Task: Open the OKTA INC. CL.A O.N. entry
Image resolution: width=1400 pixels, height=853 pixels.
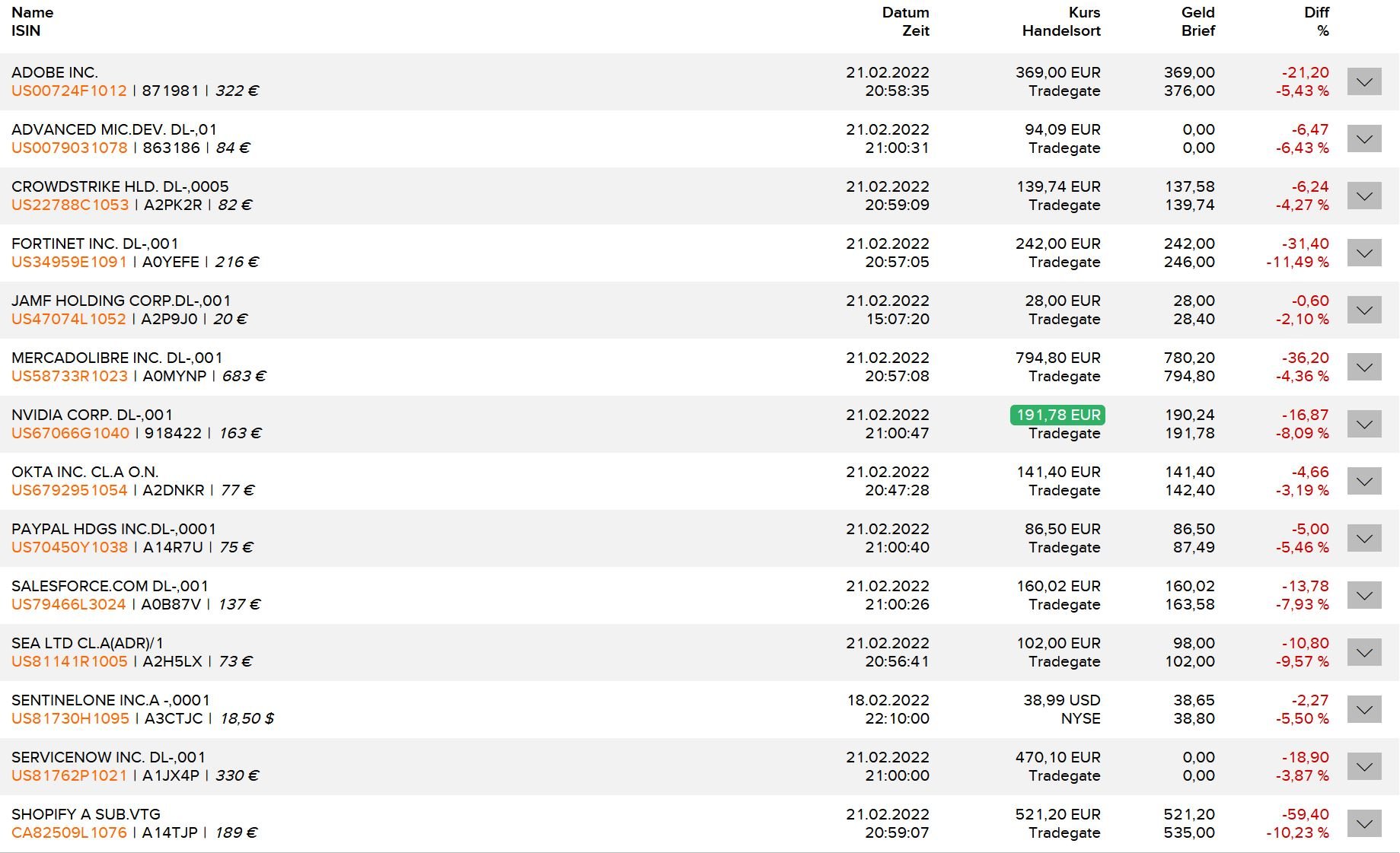Action: click(85, 472)
